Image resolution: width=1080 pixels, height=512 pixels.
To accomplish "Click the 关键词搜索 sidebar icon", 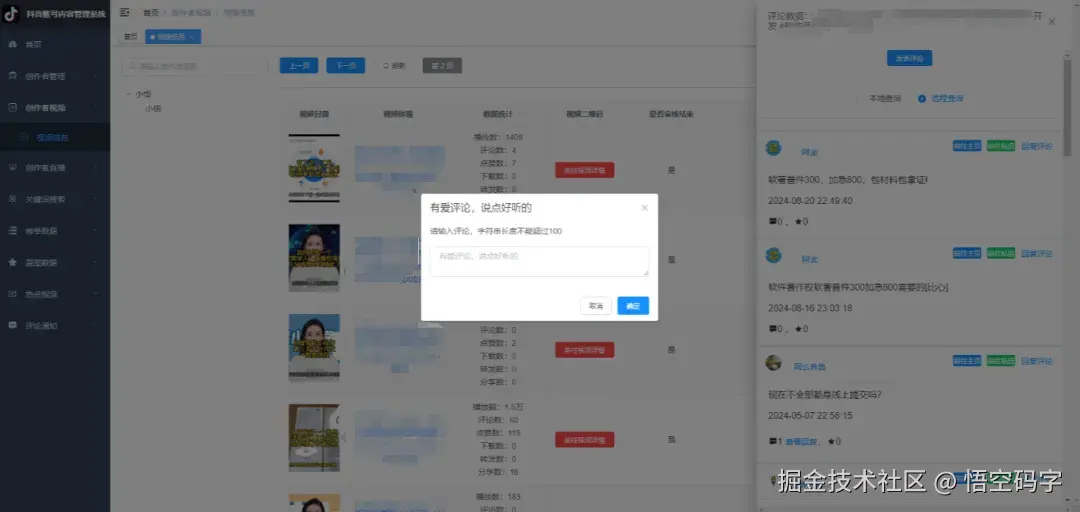I will click(x=12, y=198).
